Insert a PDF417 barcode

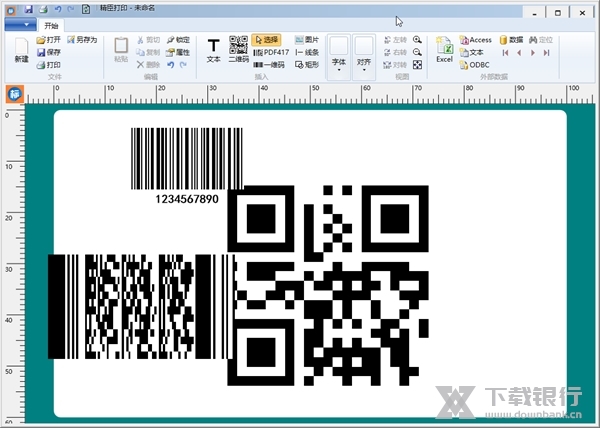pyautogui.click(x=270, y=52)
